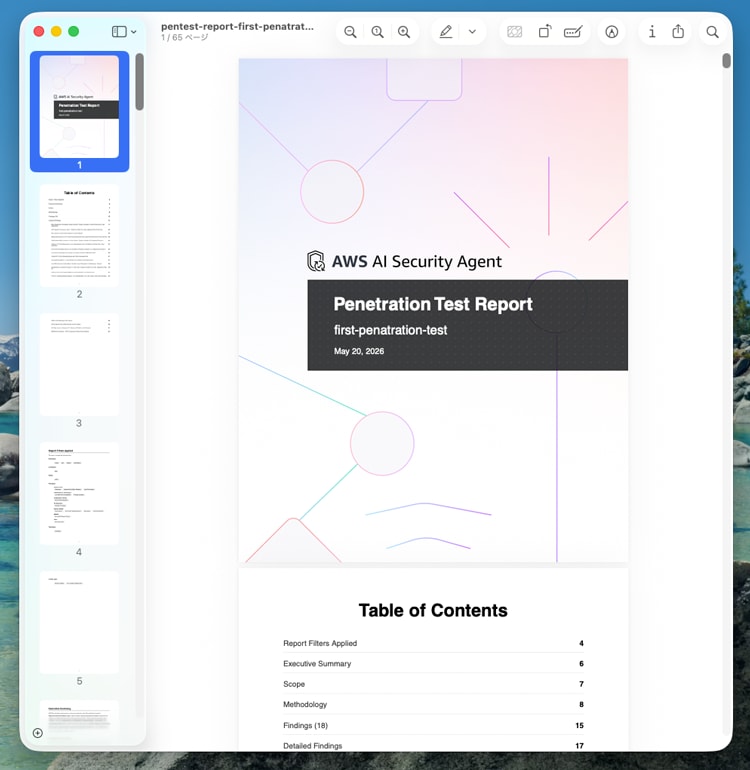Click the Share icon in toolbar
Viewport: 750px width, 770px height.
[x=678, y=31]
